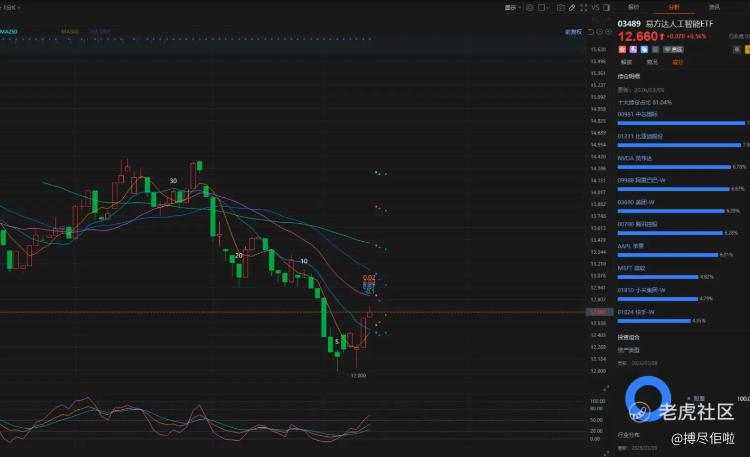Open holding 01810 小米集团-W
The image size is (750, 457).
tap(641, 290)
